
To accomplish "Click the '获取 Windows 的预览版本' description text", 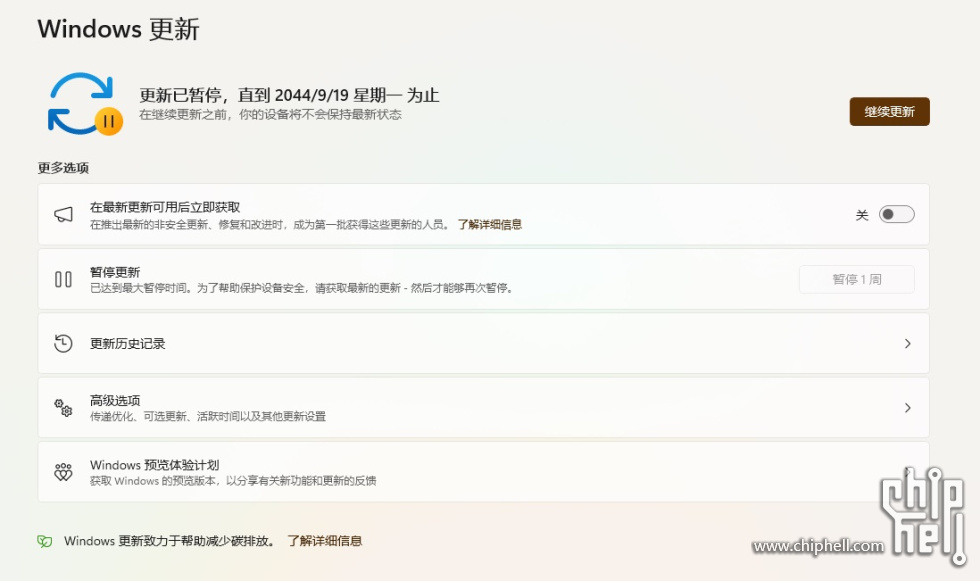I will click(233, 480).
